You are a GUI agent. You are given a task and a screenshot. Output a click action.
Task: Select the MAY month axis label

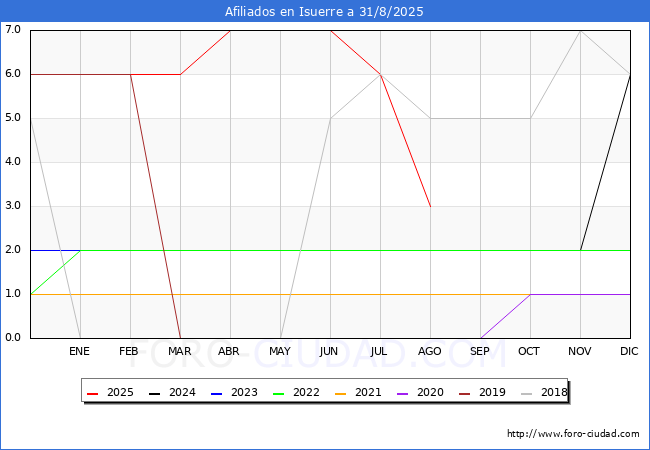[x=280, y=351]
